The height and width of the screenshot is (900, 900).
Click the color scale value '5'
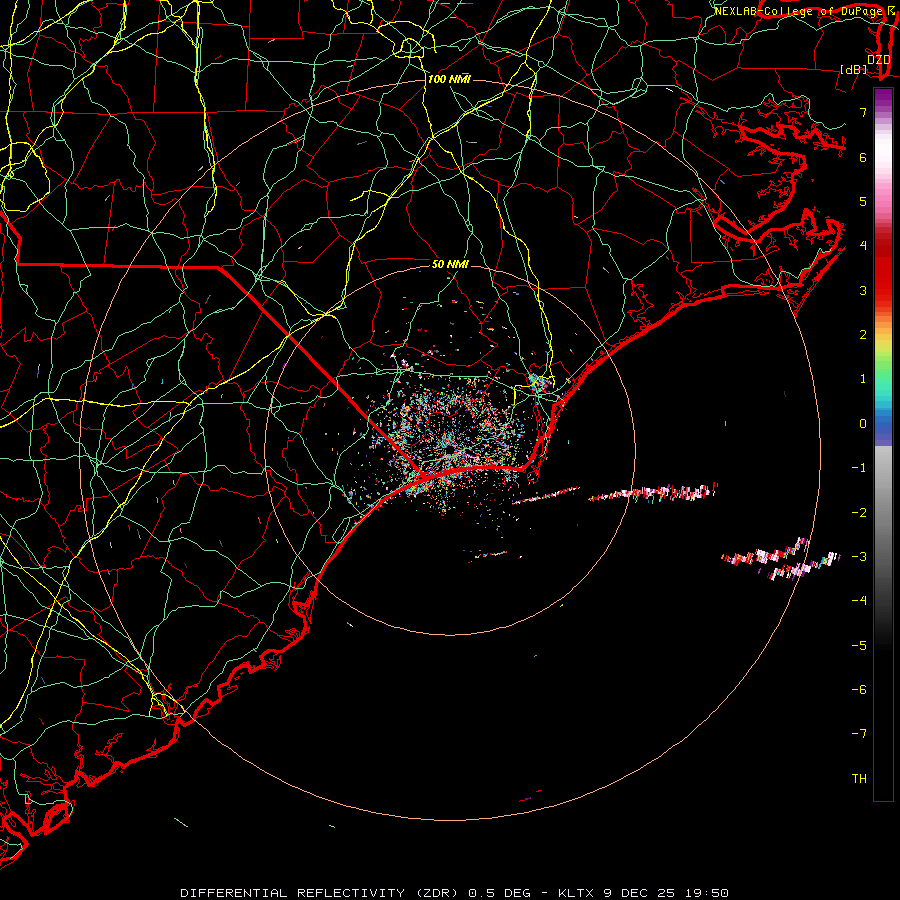coord(863,201)
